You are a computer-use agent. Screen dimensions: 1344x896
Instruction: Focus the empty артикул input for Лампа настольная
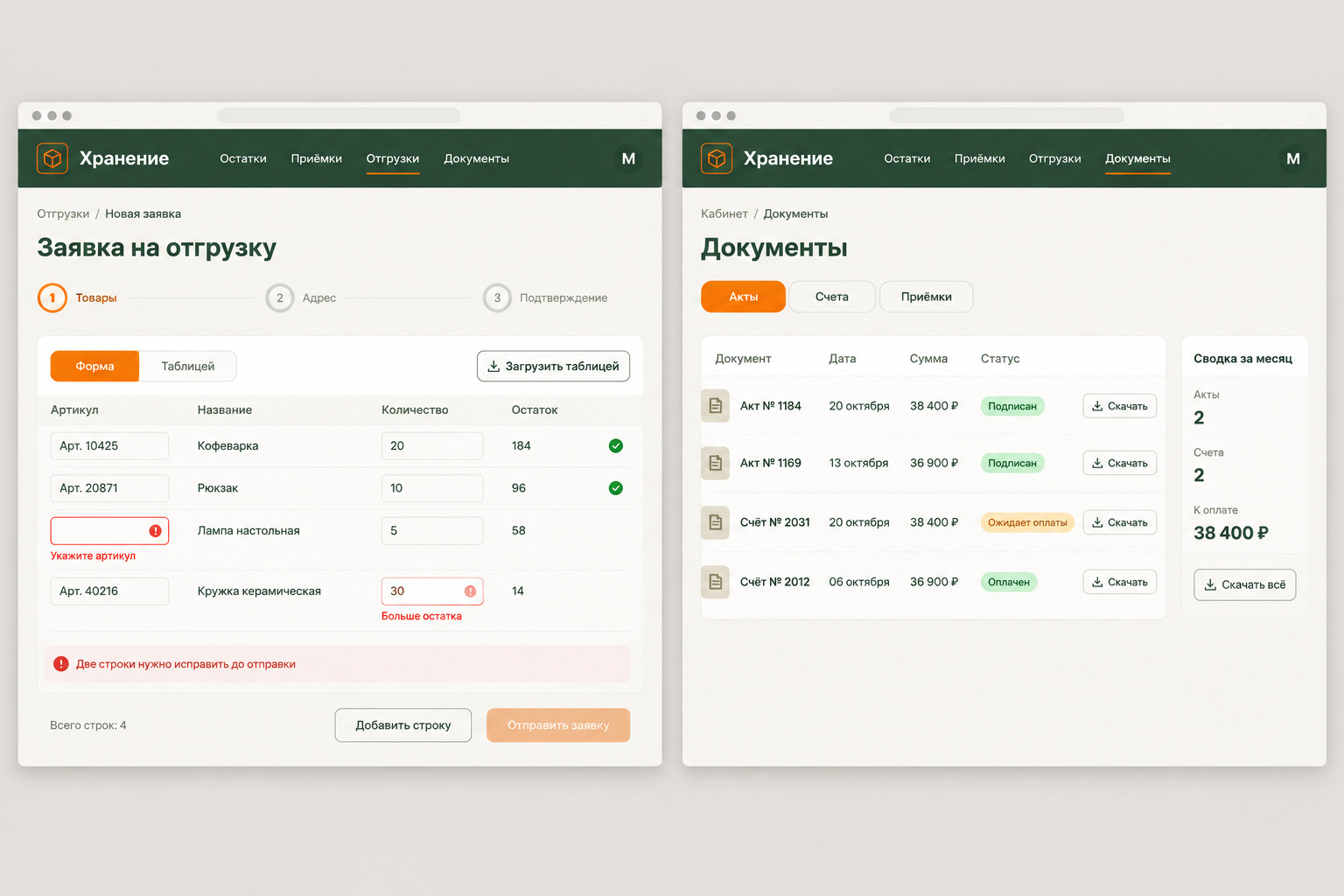(x=109, y=531)
